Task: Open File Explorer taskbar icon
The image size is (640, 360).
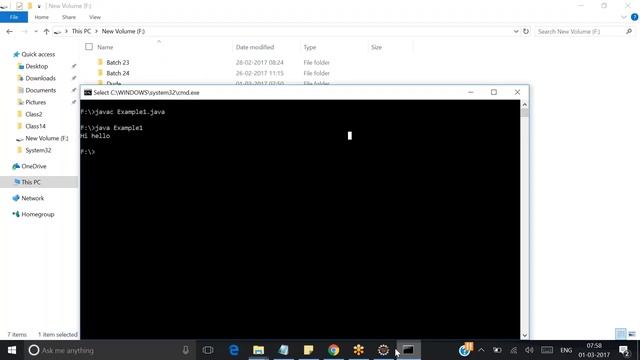Action: (x=258, y=350)
